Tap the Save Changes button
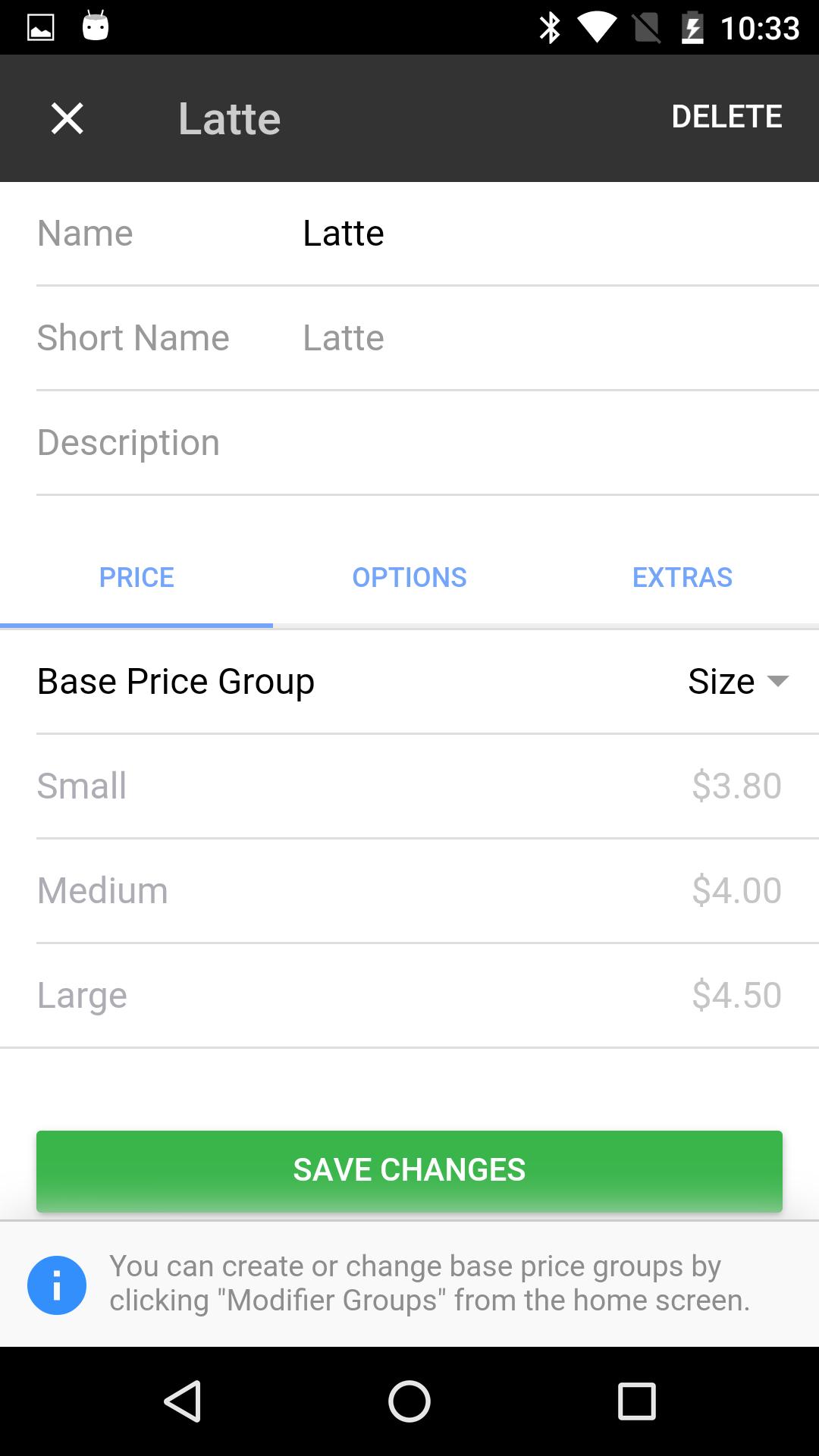The width and height of the screenshot is (819, 1456). [x=409, y=1170]
